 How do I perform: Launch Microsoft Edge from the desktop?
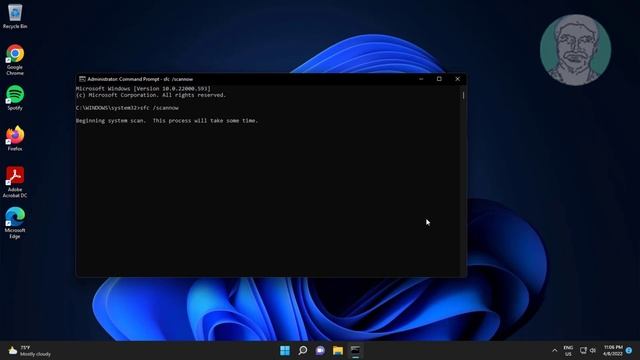(x=15, y=223)
